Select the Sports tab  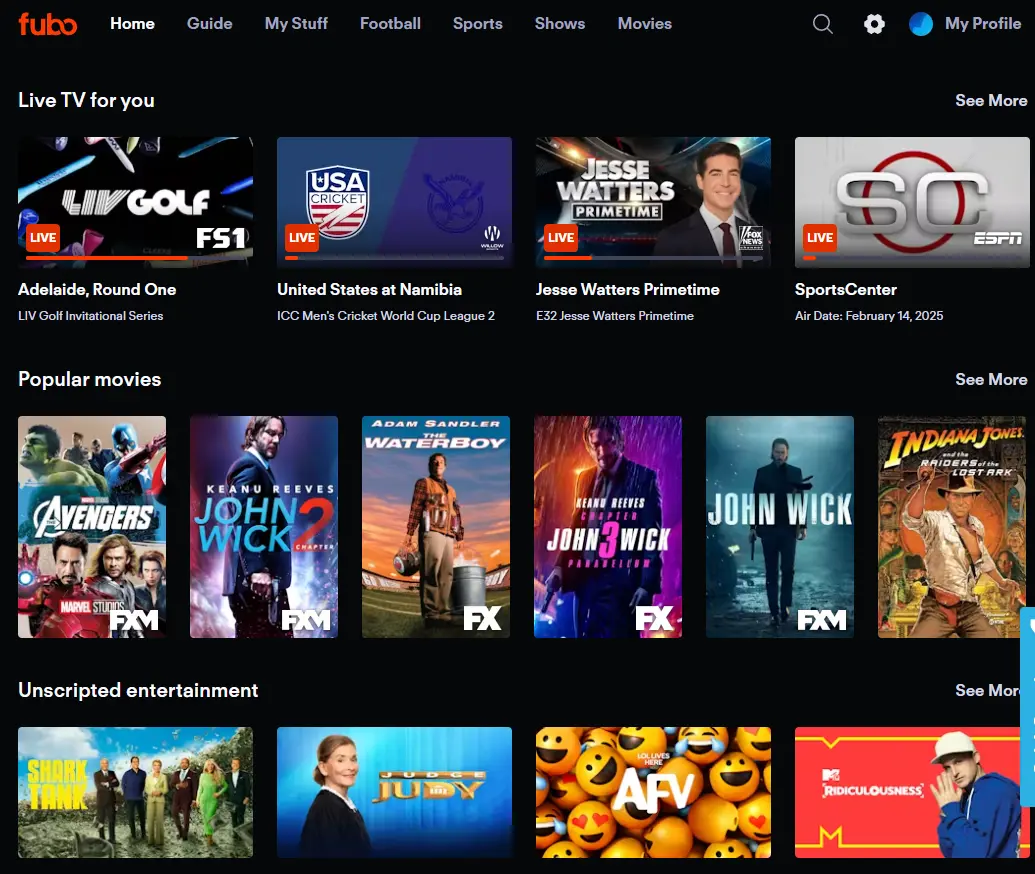point(477,24)
